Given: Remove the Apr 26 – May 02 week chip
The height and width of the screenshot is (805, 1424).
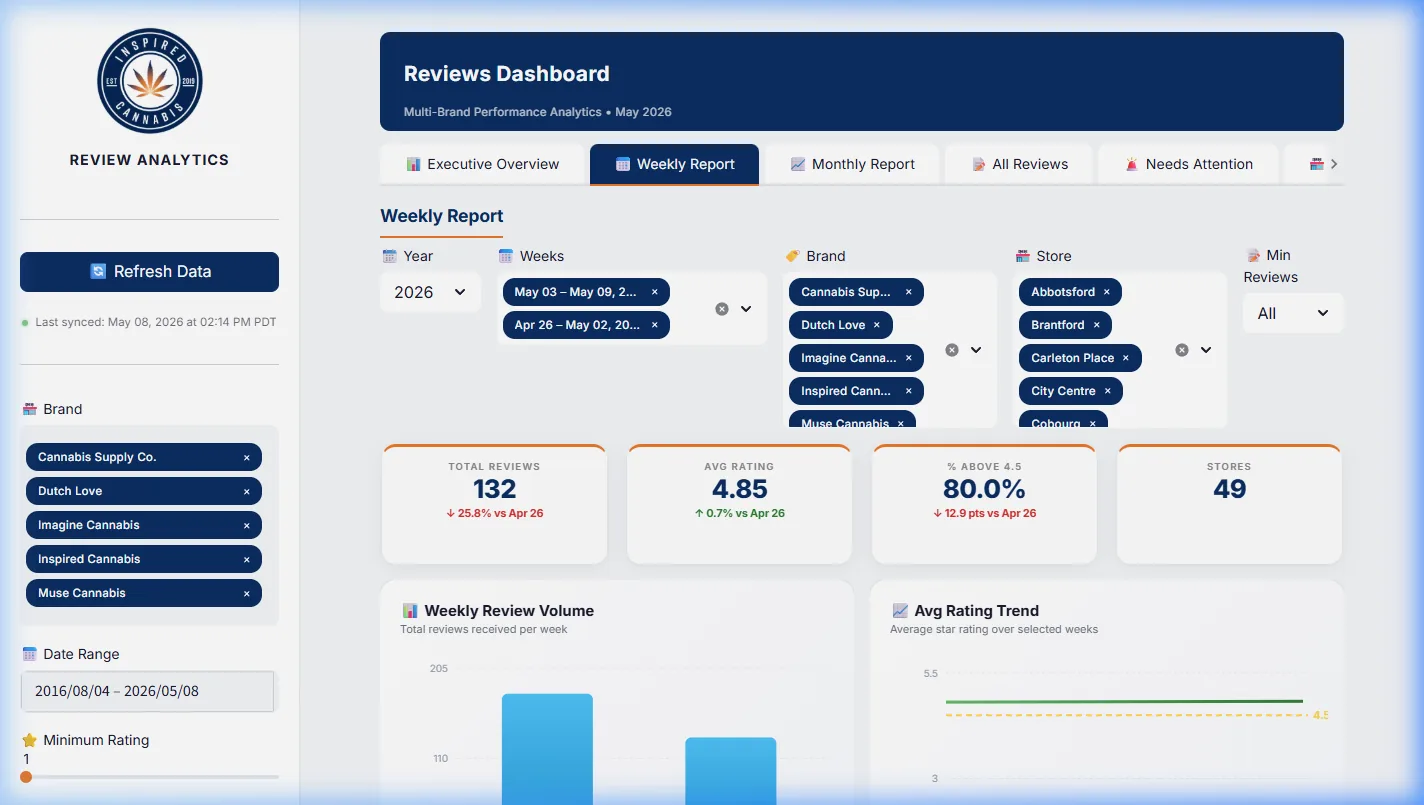Looking at the screenshot, I should [655, 325].
